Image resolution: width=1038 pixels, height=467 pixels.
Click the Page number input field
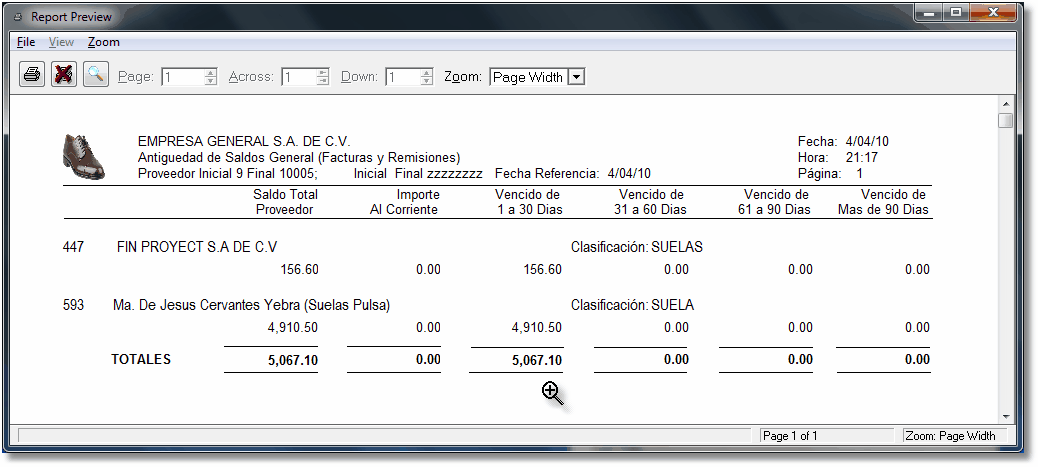coord(182,77)
